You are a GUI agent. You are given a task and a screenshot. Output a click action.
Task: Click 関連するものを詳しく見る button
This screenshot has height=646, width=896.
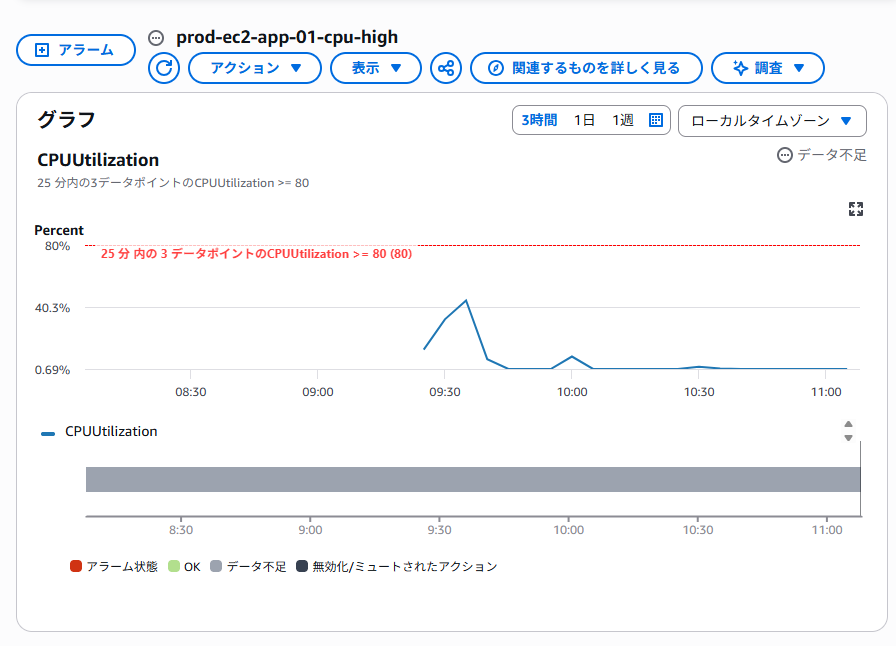(x=586, y=68)
